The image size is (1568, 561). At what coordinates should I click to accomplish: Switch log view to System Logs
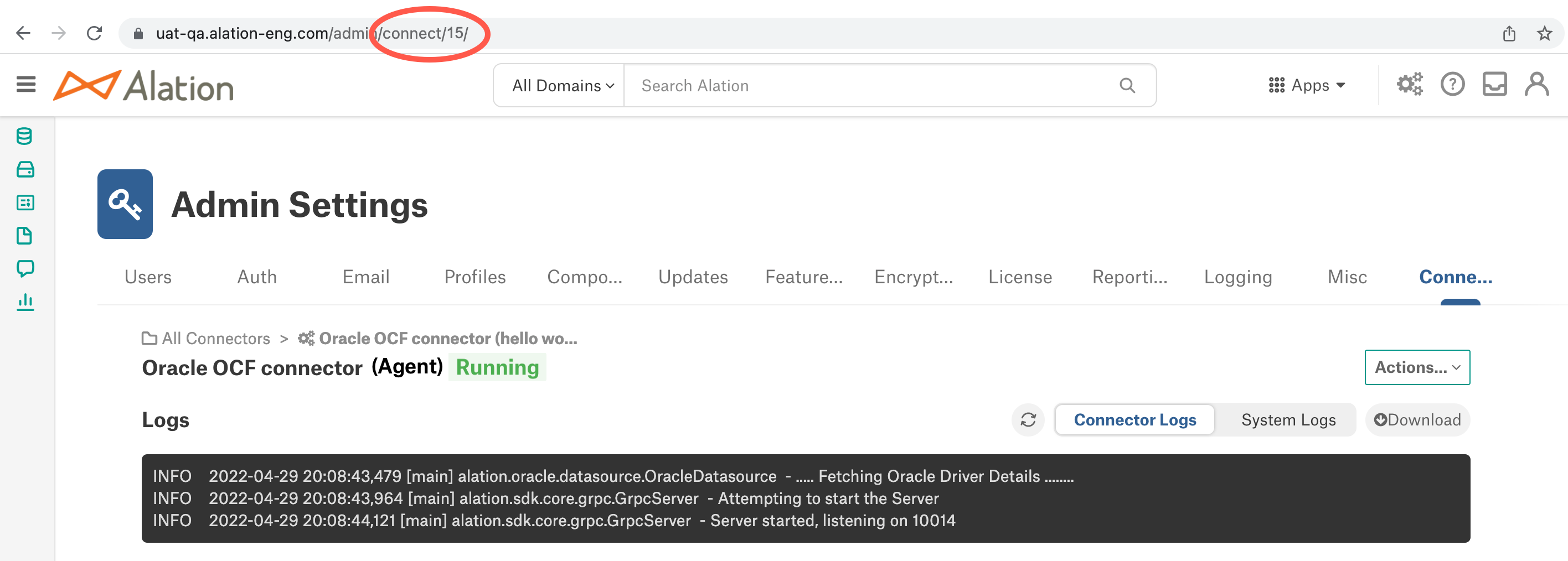pyautogui.click(x=1288, y=420)
